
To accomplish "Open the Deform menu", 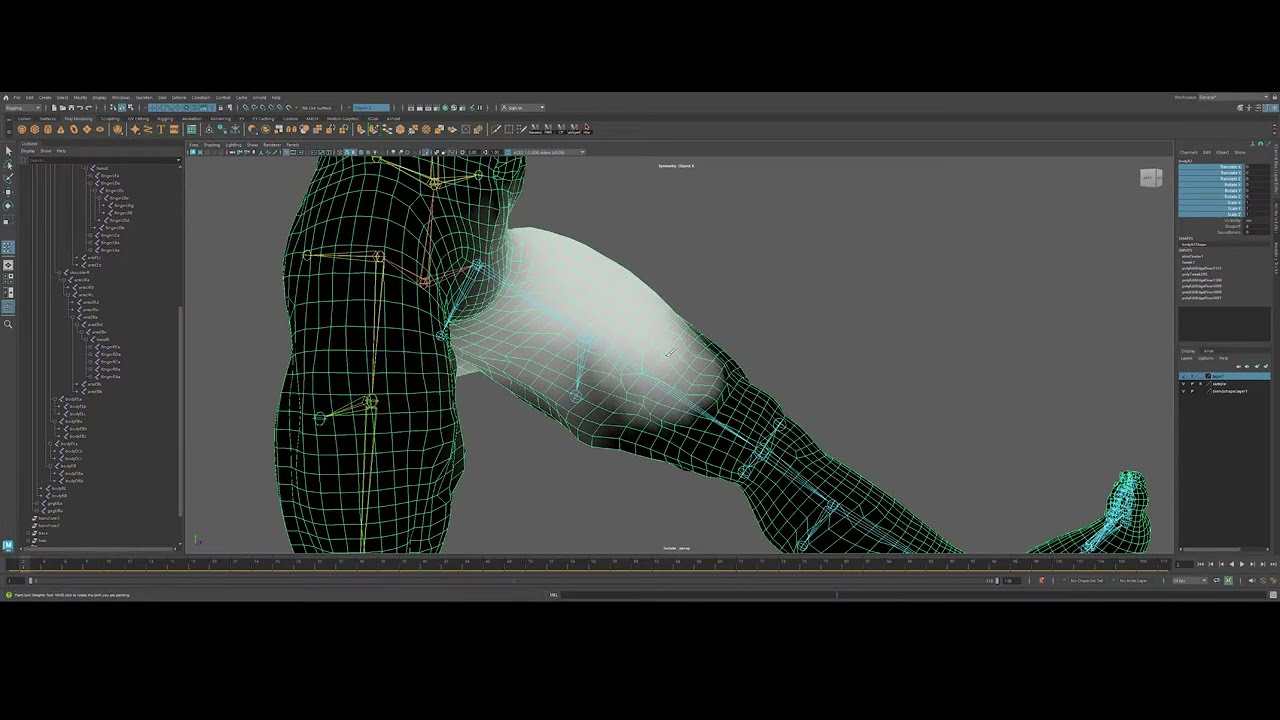I will coord(179,97).
